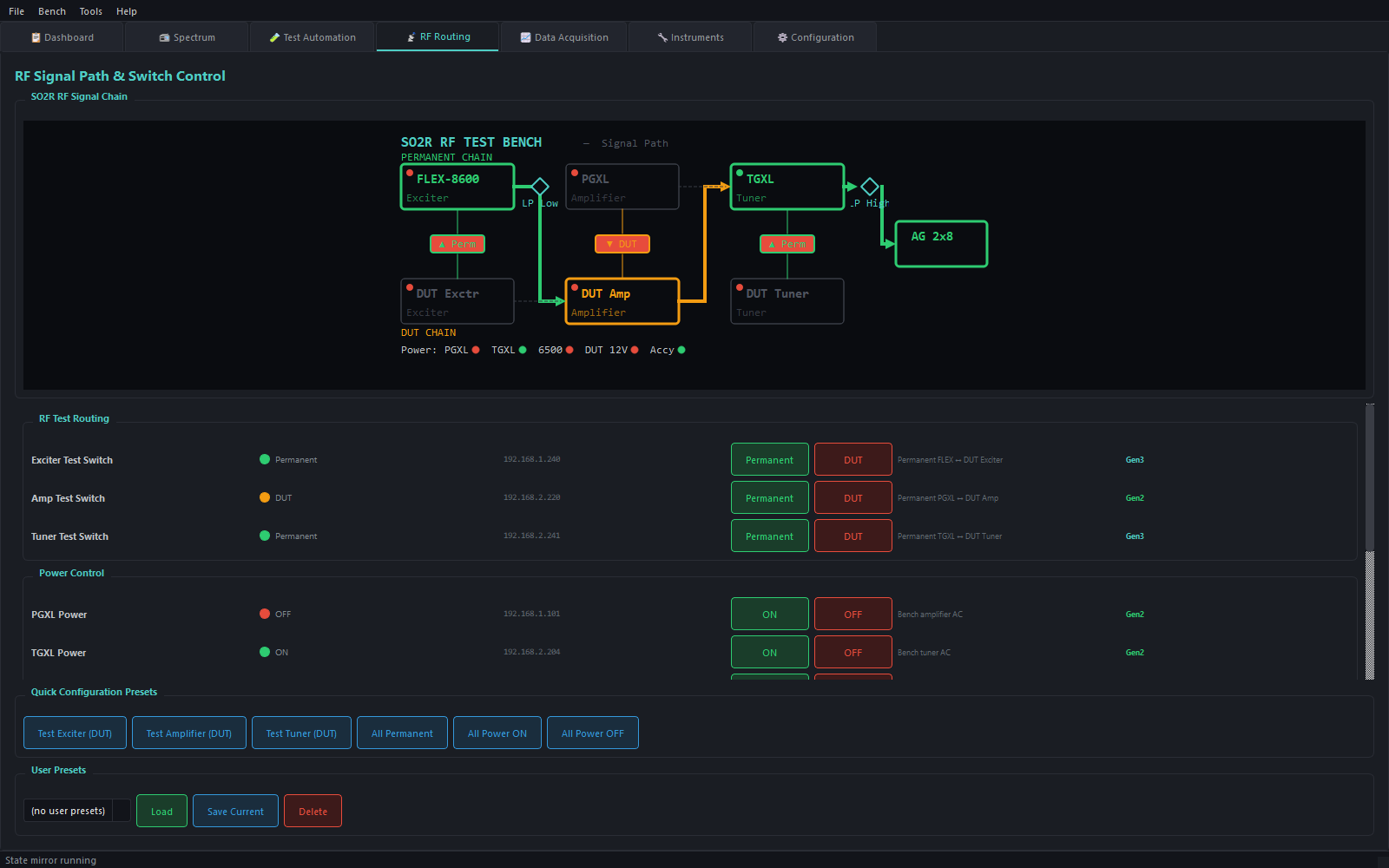The width and height of the screenshot is (1389, 868).
Task: Open the Bench menu
Action: (x=52, y=11)
